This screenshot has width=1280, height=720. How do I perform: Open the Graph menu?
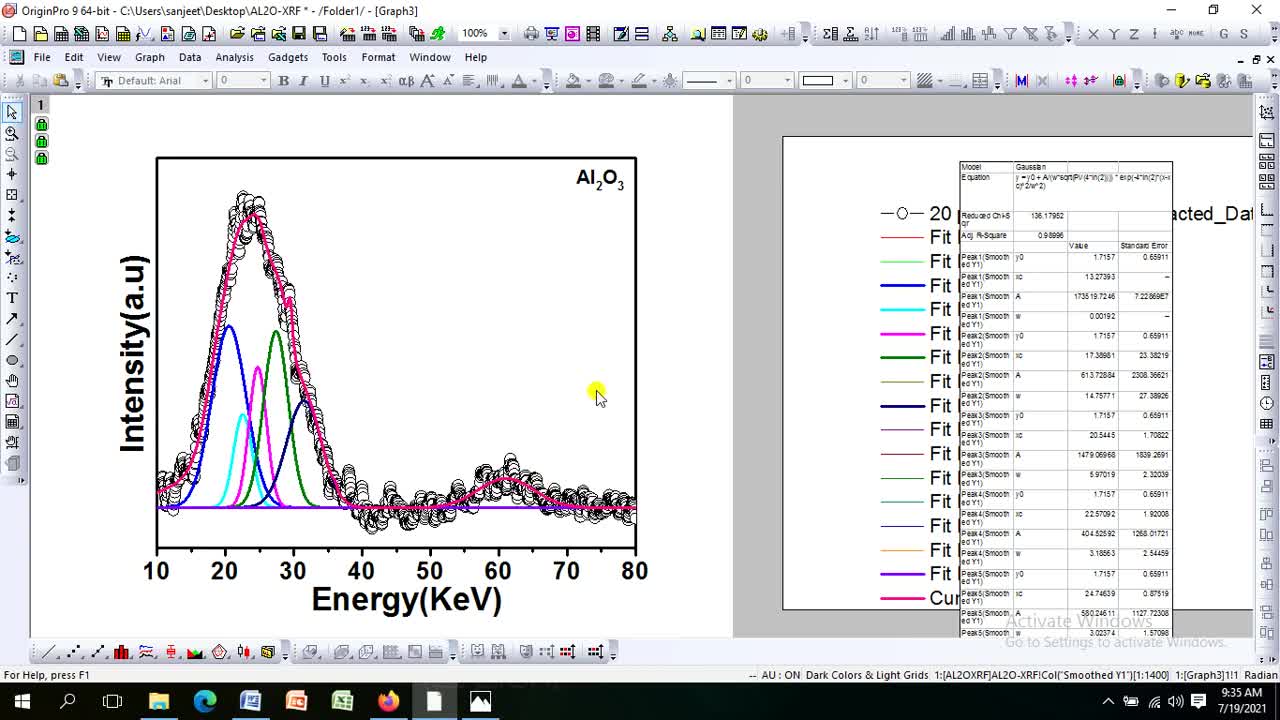(x=150, y=57)
